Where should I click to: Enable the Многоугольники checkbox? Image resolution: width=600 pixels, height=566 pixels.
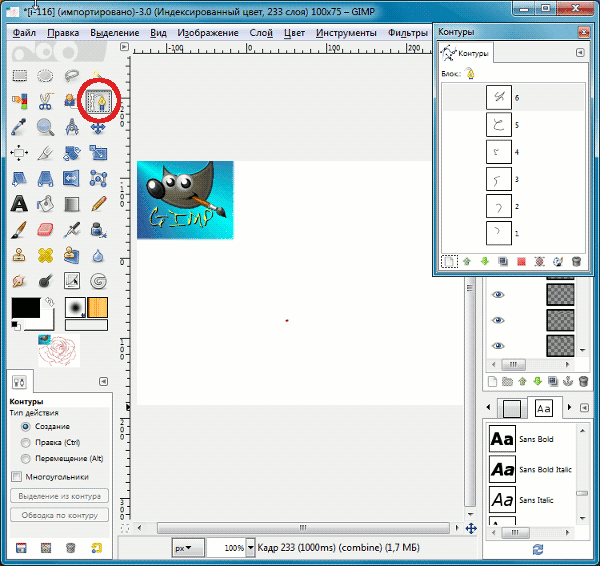click(x=16, y=477)
